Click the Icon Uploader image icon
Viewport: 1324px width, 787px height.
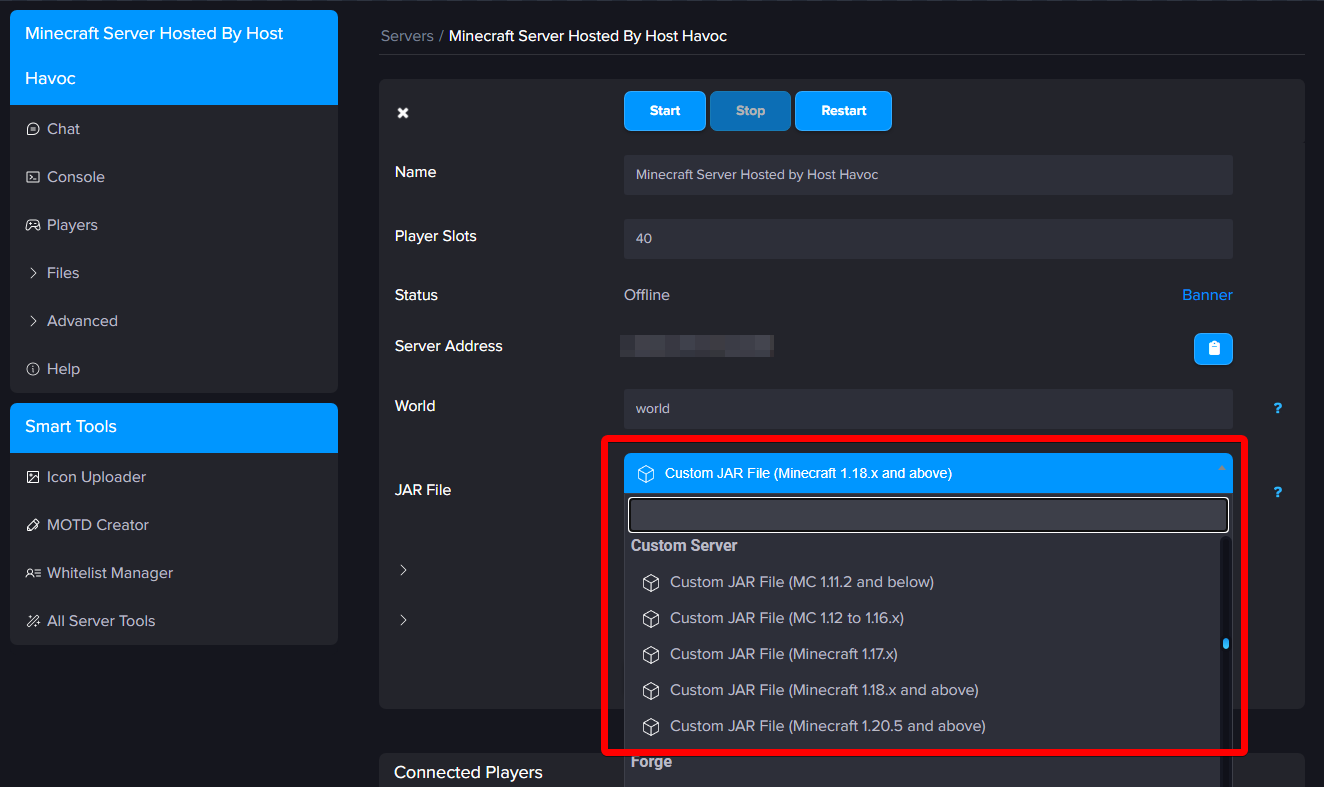(33, 477)
